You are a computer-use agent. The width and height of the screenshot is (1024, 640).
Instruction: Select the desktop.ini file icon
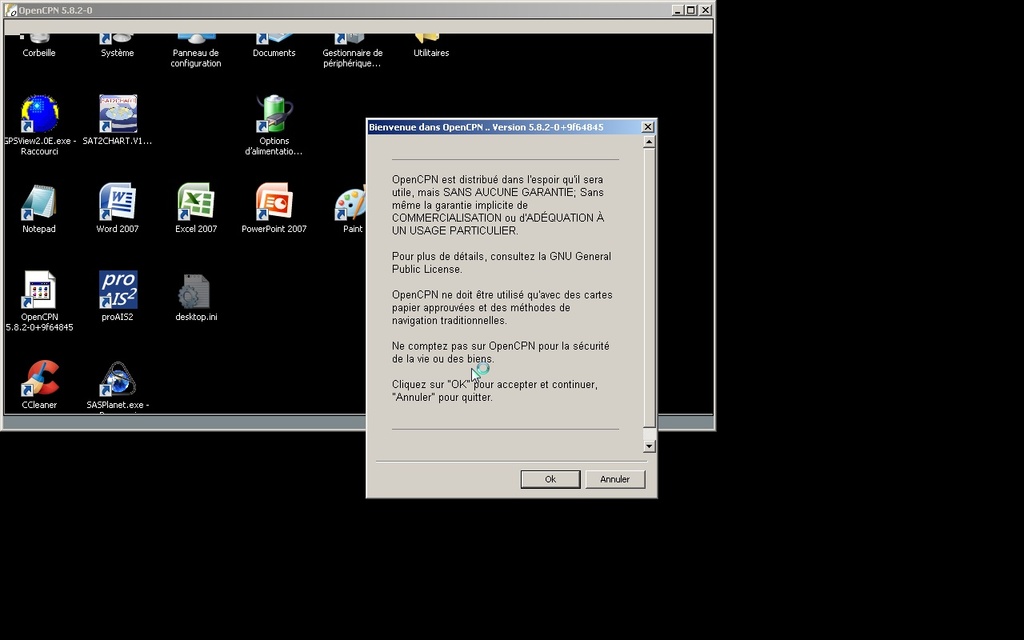[195, 291]
